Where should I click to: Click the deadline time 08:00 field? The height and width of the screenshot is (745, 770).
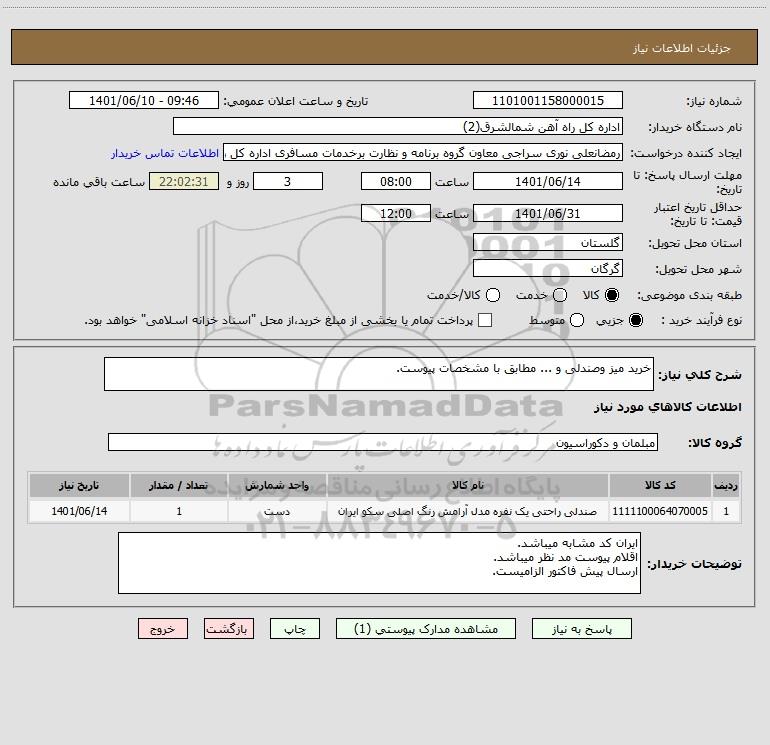pos(396,181)
